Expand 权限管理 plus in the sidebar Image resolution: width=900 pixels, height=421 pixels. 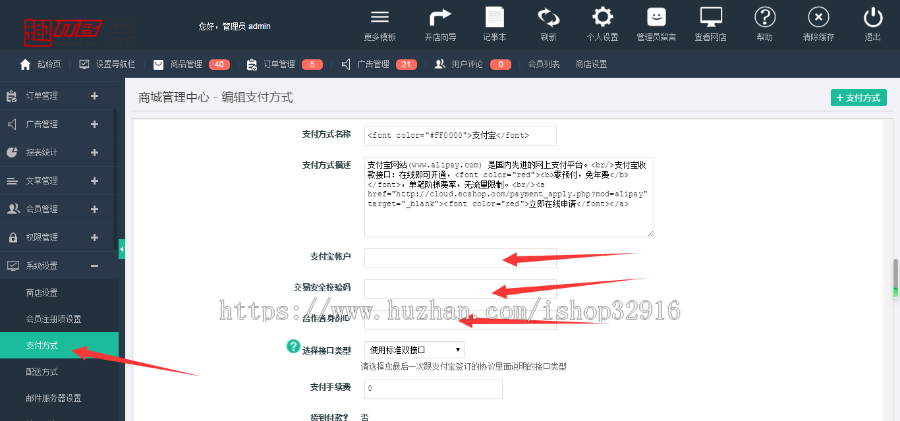click(95, 237)
